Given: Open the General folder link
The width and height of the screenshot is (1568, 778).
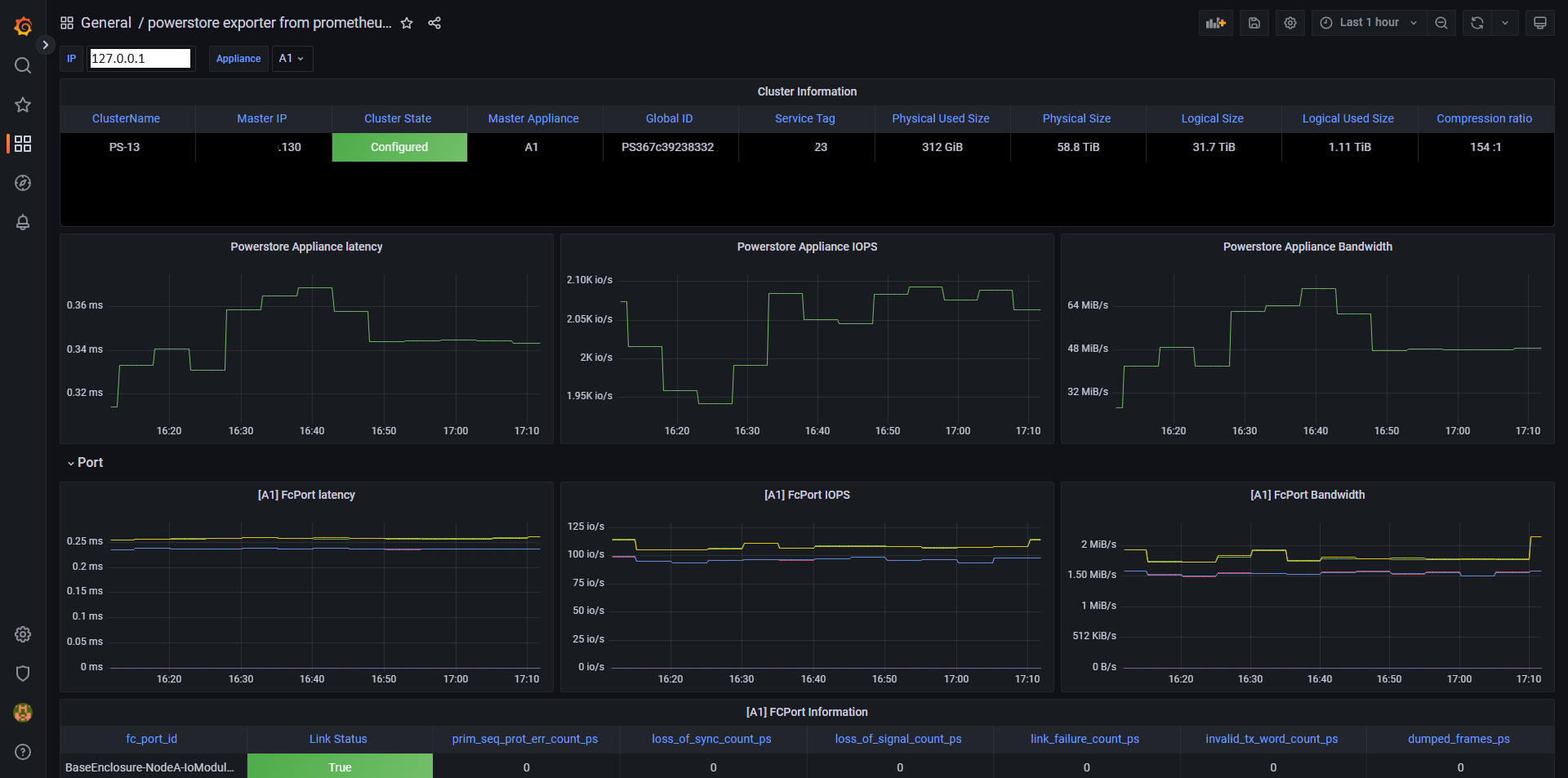Looking at the screenshot, I should click(106, 23).
